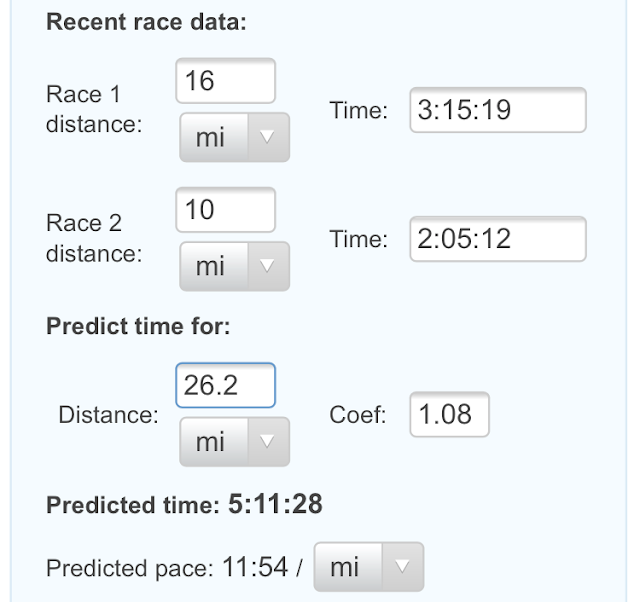
Task: Change the predicted pace unit dropdown
Action: 368,568
